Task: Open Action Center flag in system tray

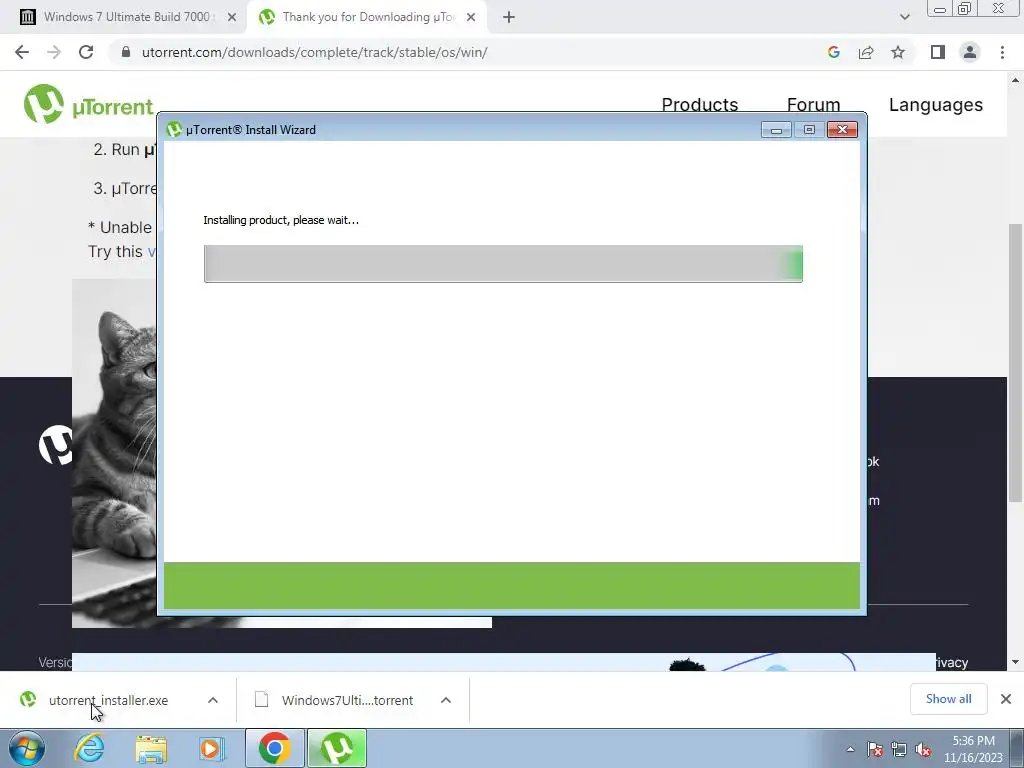Action: pyautogui.click(x=875, y=749)
